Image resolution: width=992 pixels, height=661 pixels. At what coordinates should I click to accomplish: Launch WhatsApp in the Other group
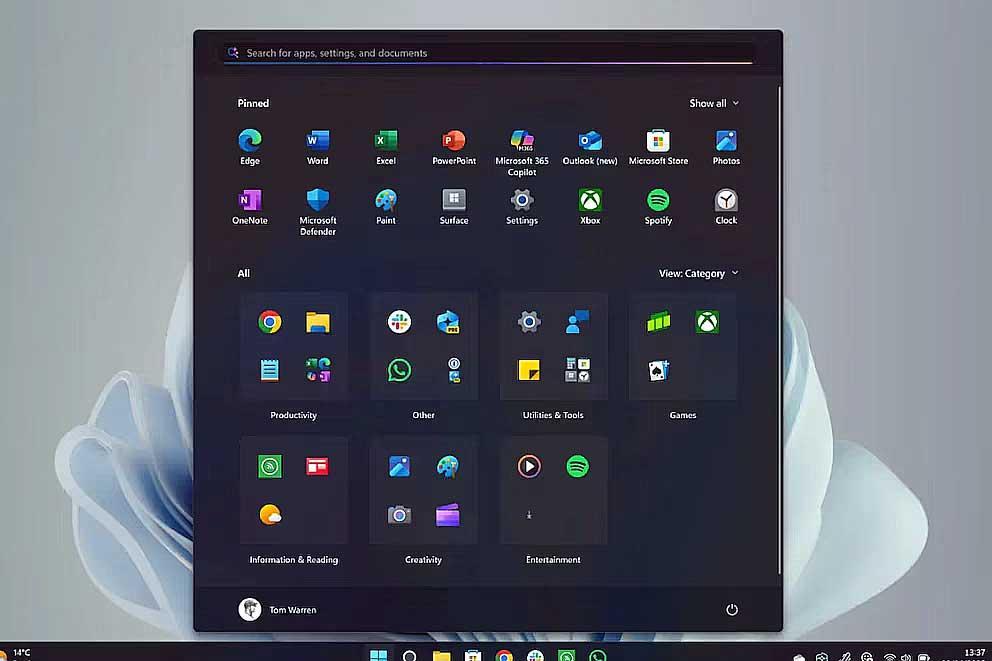[399, 370]
